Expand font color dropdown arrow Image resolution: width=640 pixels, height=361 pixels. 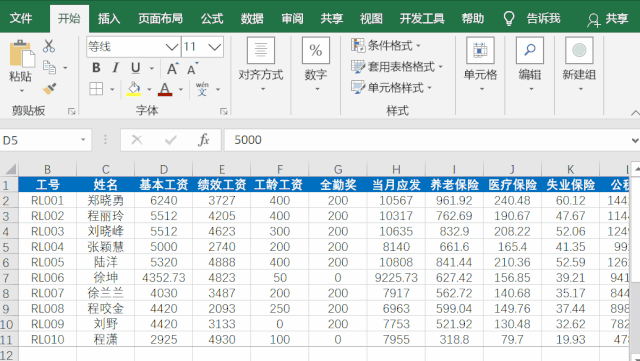[x=181, y=89]
